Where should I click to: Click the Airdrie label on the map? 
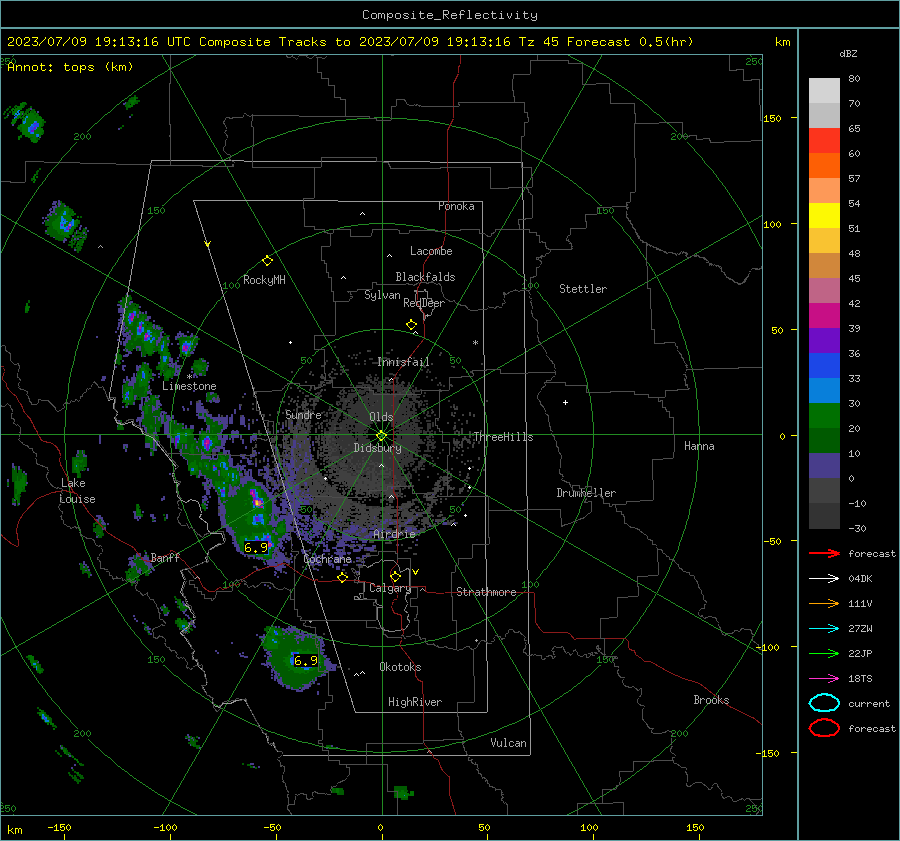[394, 534]
